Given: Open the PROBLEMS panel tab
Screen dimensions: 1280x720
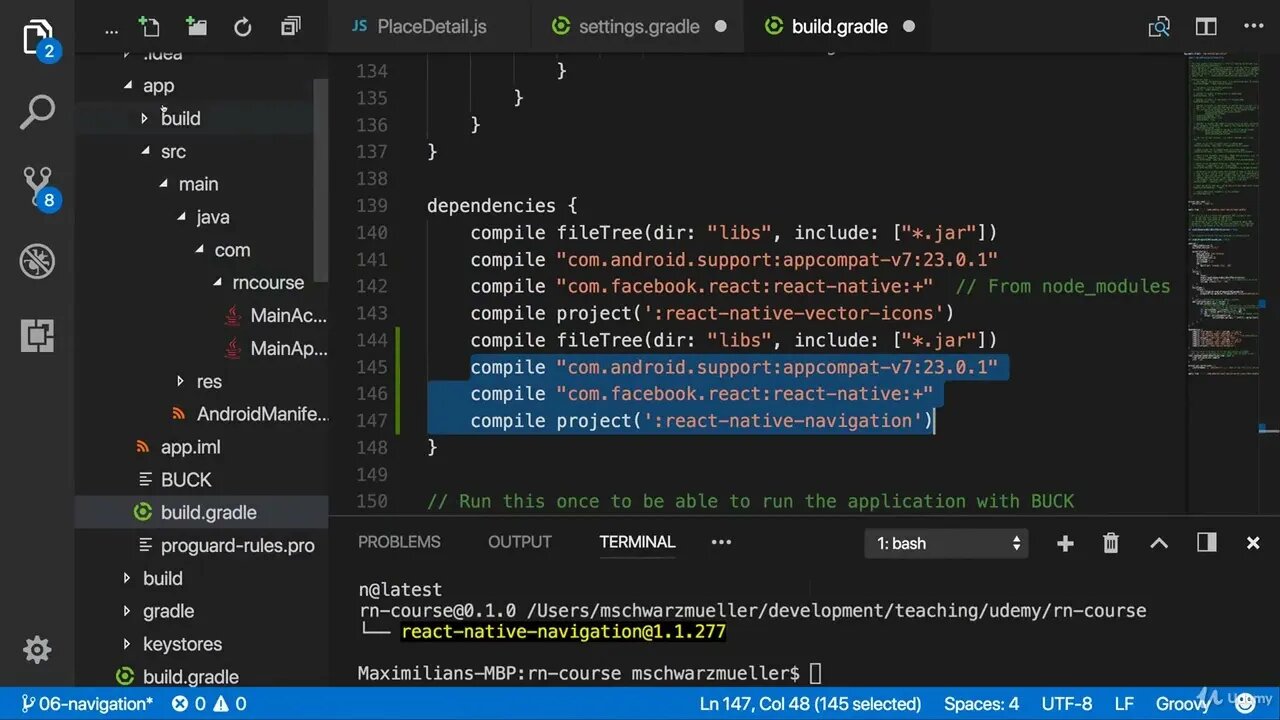Looking at the screenshot, I should click(x=399, y=542).
